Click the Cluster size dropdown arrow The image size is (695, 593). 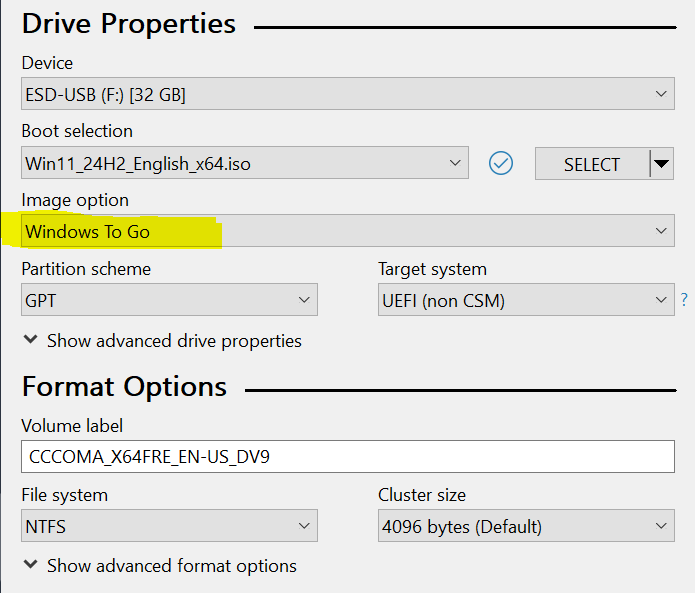click(x=660, y=526)
